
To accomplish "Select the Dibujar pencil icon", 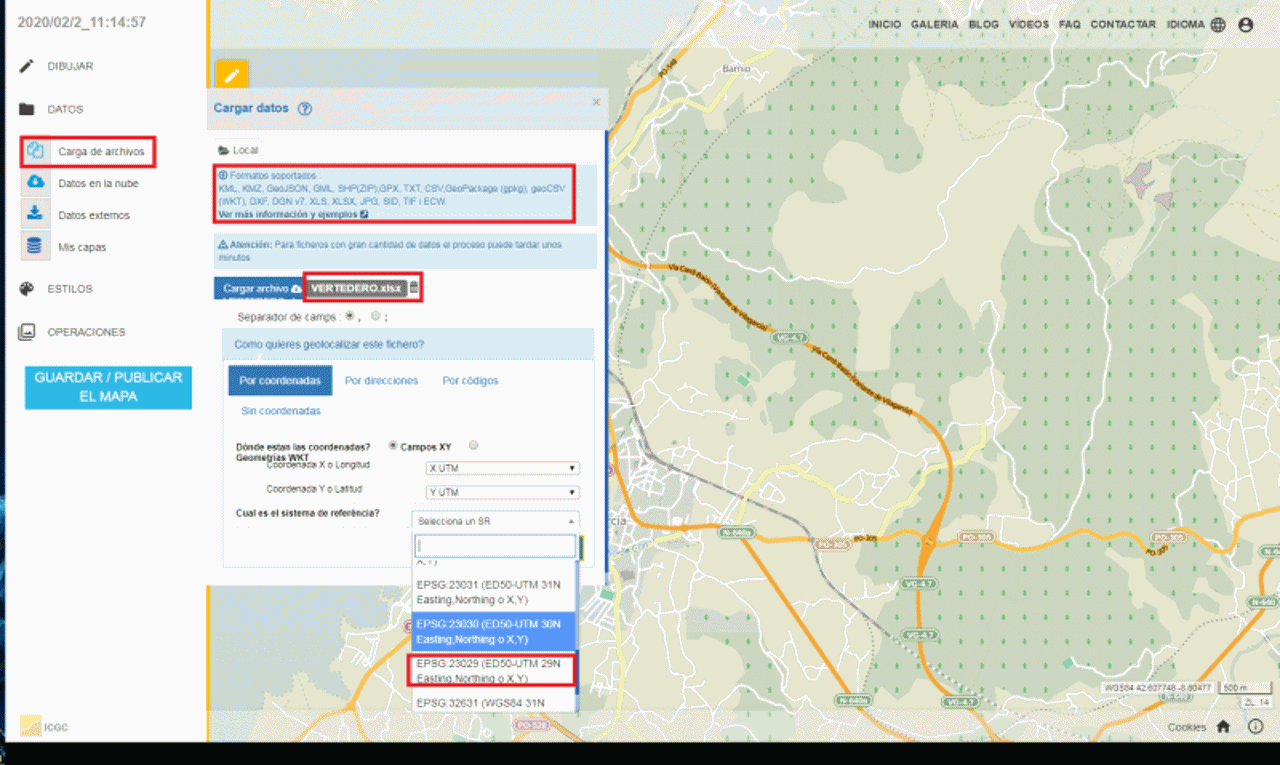I will tap(23, 66).
